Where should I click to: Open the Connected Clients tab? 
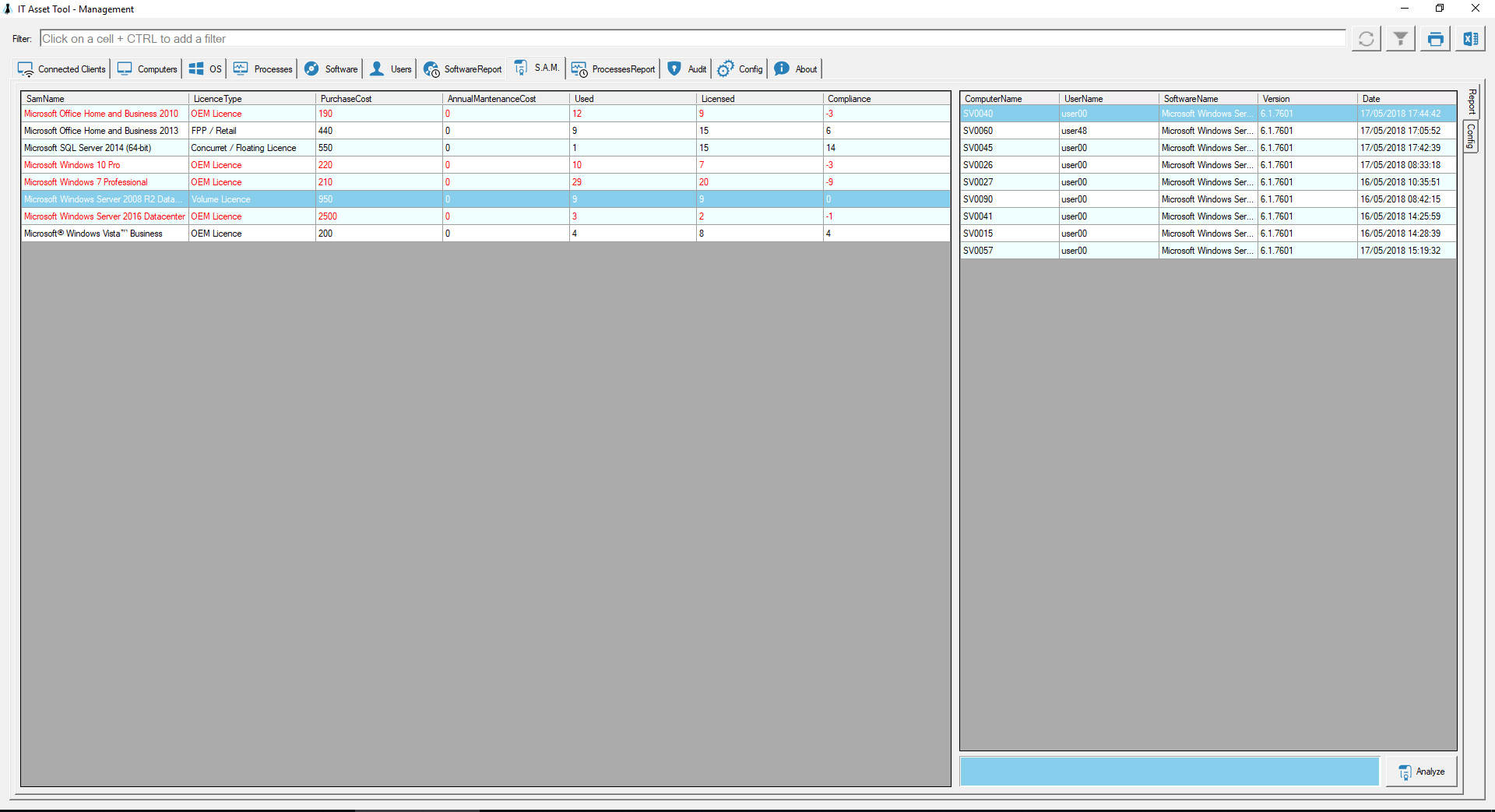click(62, 69)
